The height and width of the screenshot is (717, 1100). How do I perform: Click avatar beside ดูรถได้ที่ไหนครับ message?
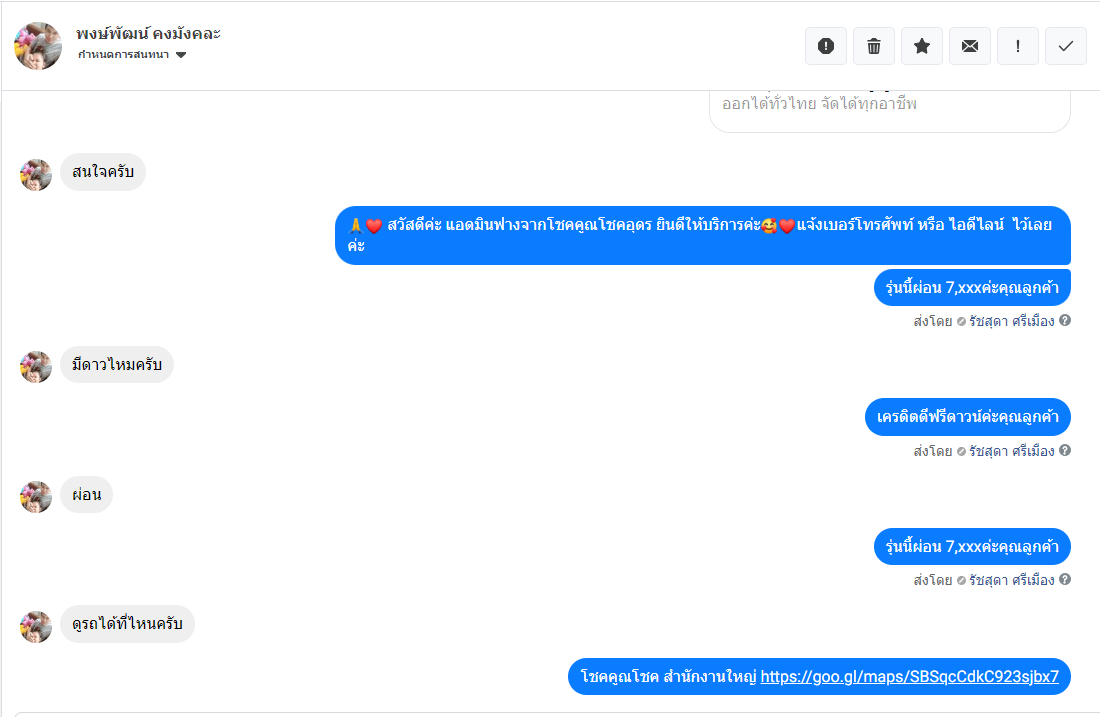(36, 626)
